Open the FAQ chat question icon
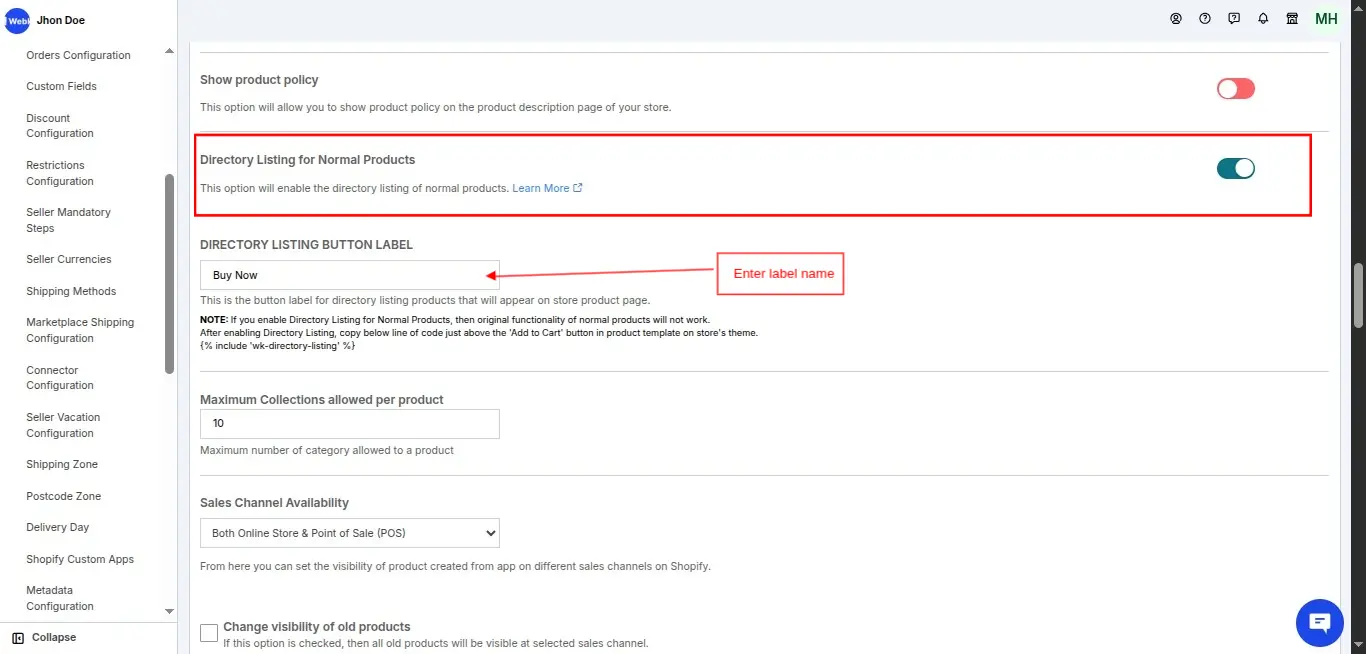Screen dimensions: 1366x654 pyautogui.click(x=1234, y=18)
